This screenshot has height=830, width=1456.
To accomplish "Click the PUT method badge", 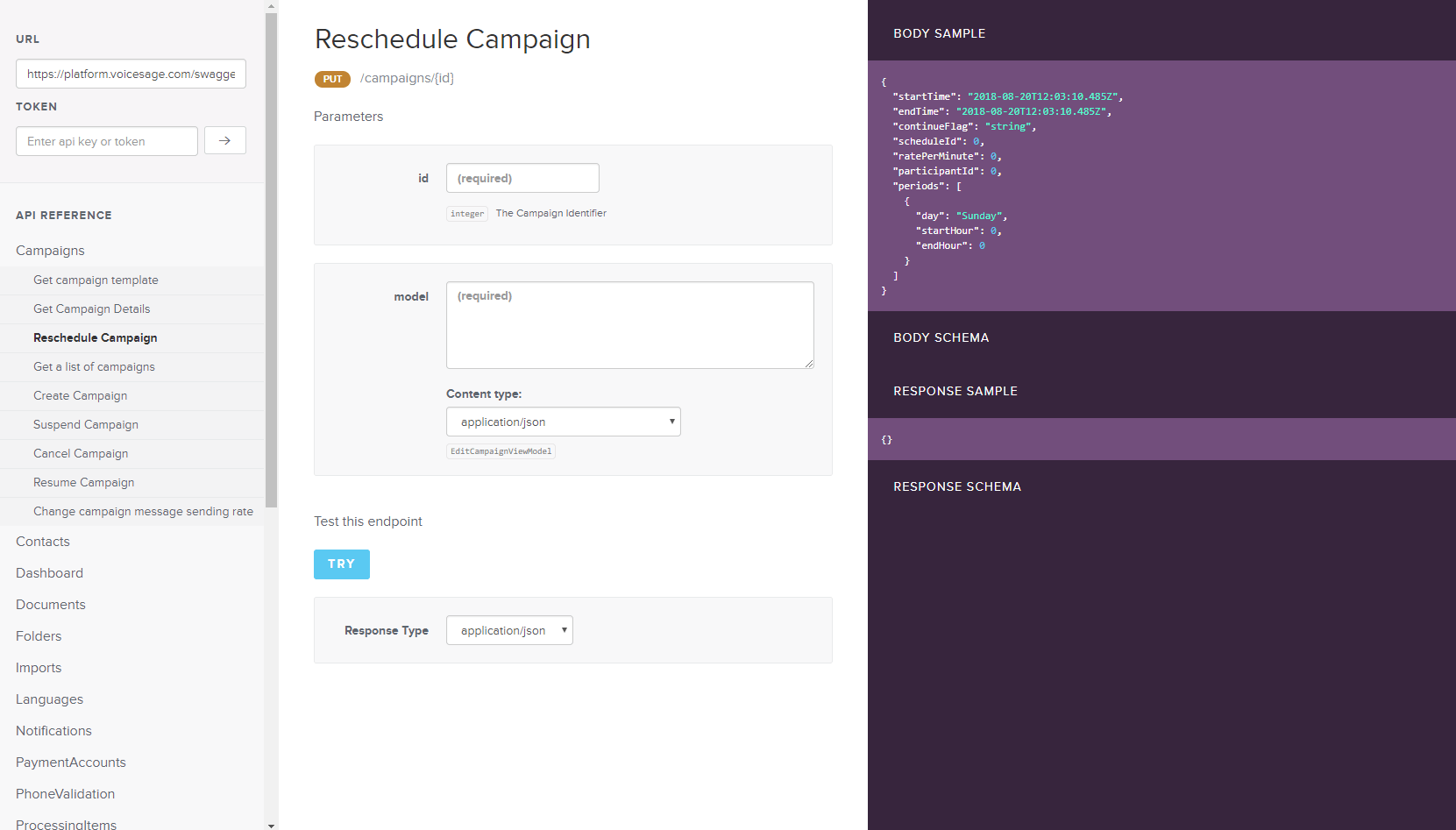I will click(332, 79).
